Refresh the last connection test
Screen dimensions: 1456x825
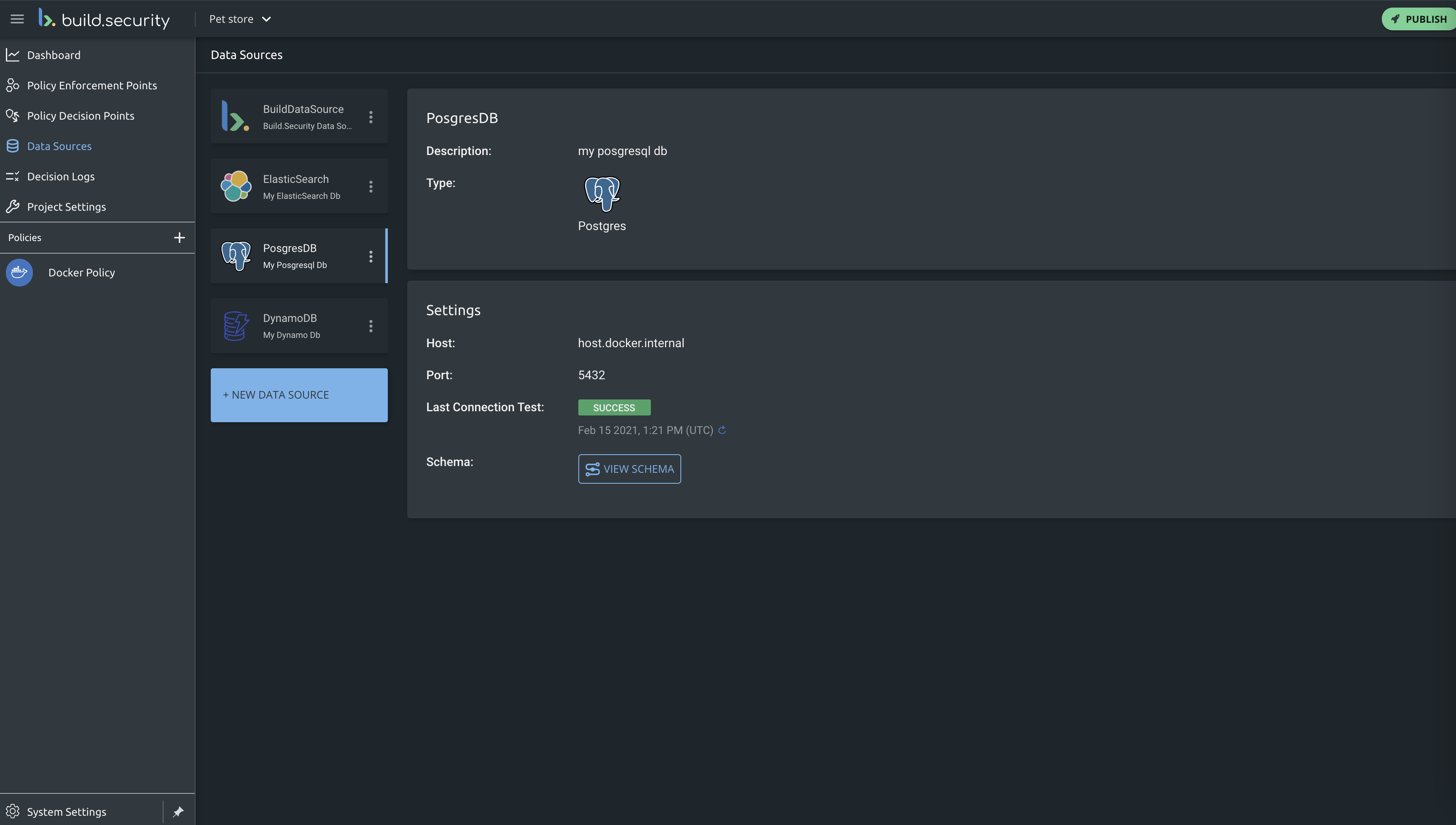pos(722,430)
